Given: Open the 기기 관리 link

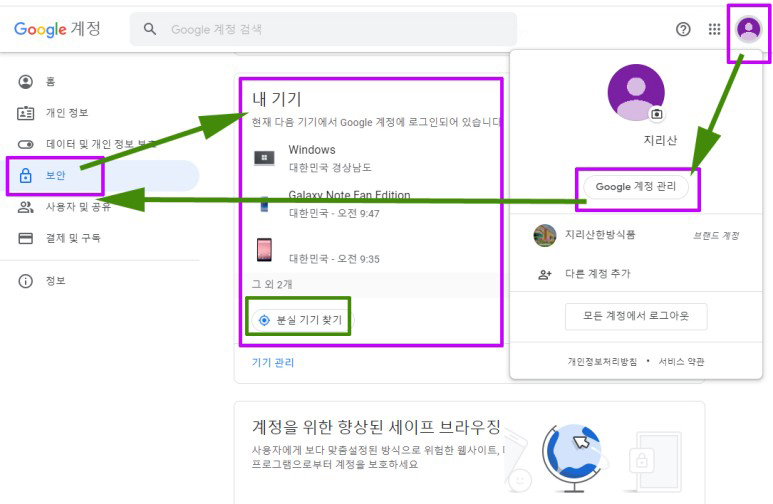Looking at the screenshot, I should (x=273, y=362).
